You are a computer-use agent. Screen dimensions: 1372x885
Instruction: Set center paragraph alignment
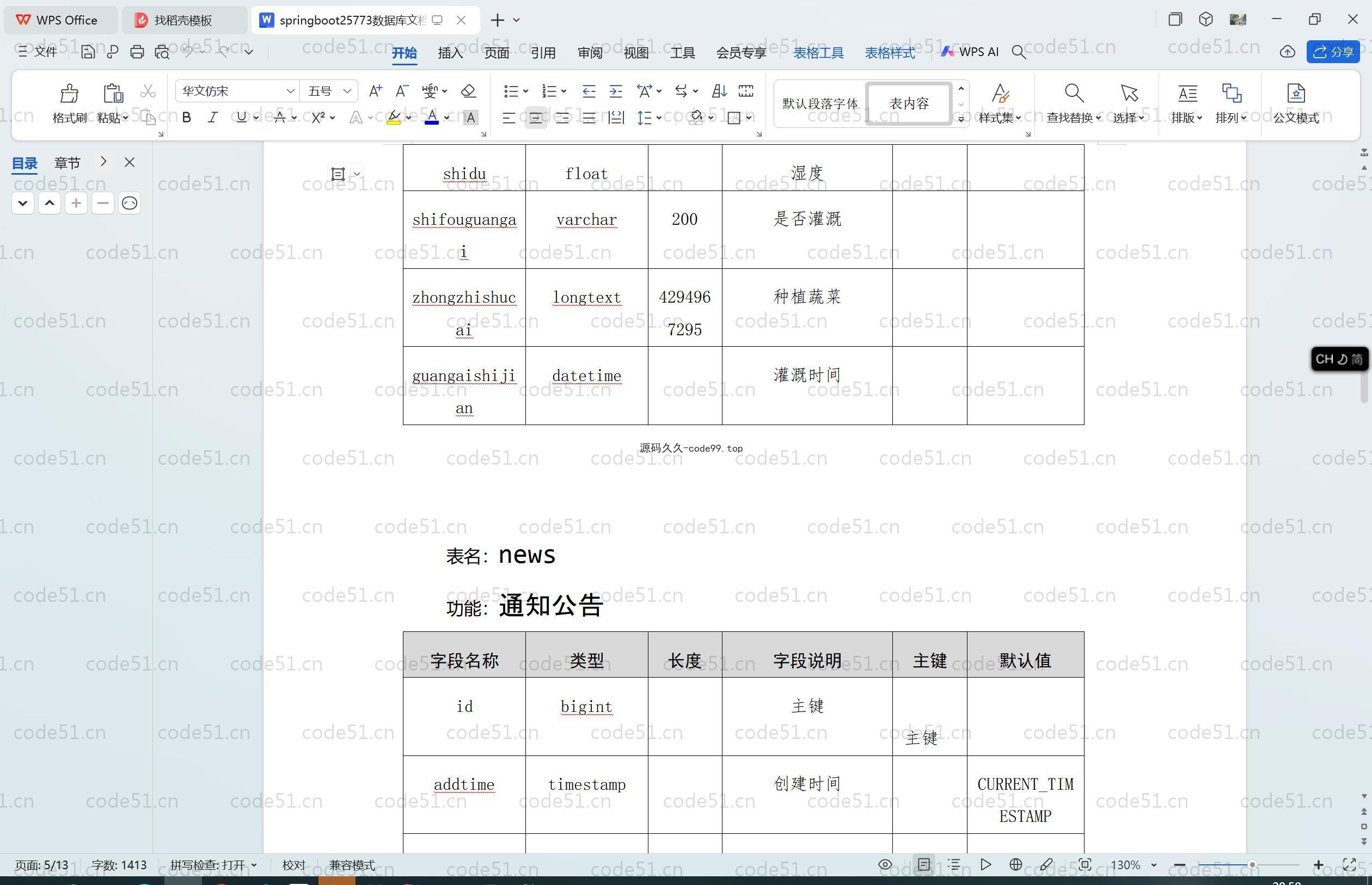(536, 118)
